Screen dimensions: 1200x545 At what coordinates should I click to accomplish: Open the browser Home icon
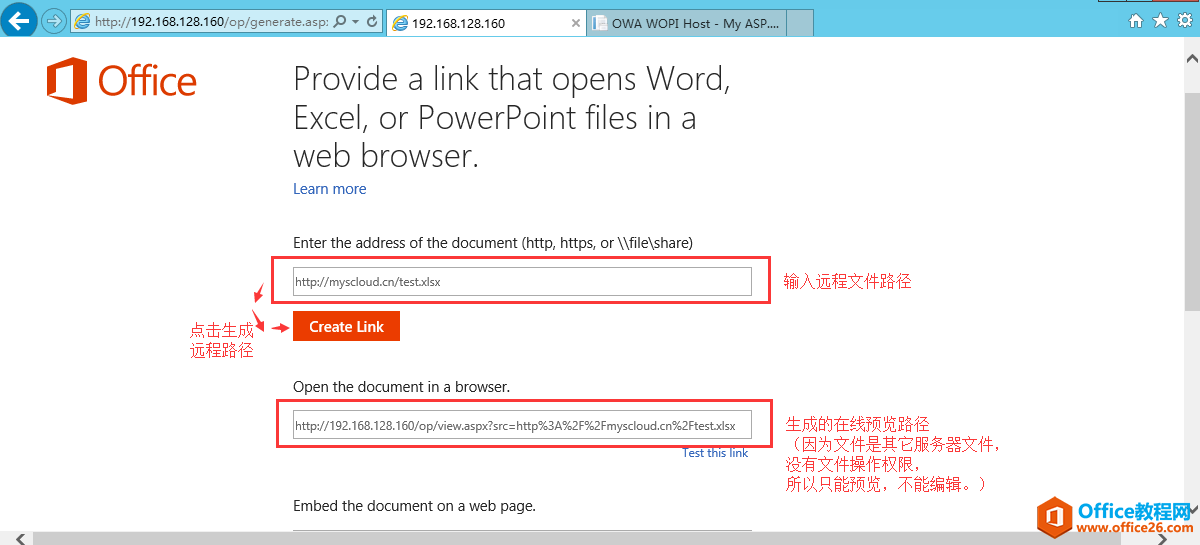tap(1136, 20)
